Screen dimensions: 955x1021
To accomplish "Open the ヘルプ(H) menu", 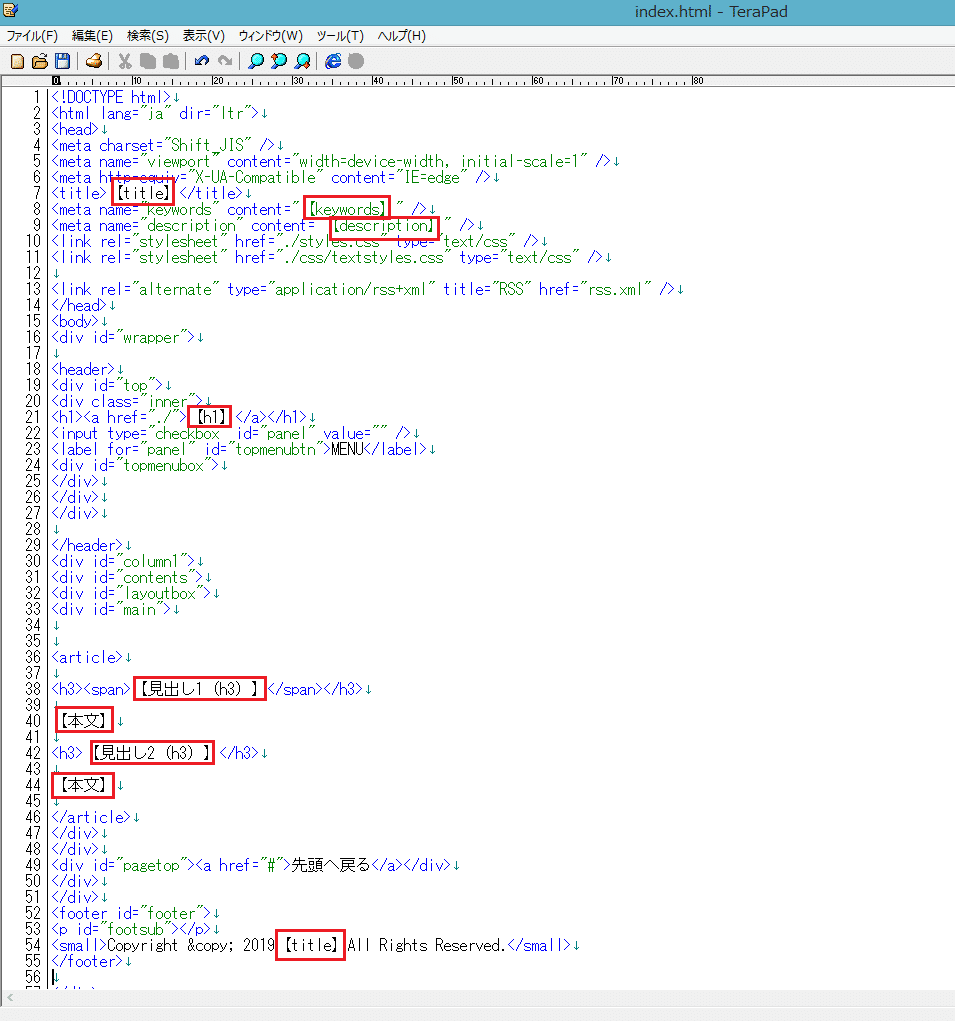I will pyautogui.click(x=401, y=36).
